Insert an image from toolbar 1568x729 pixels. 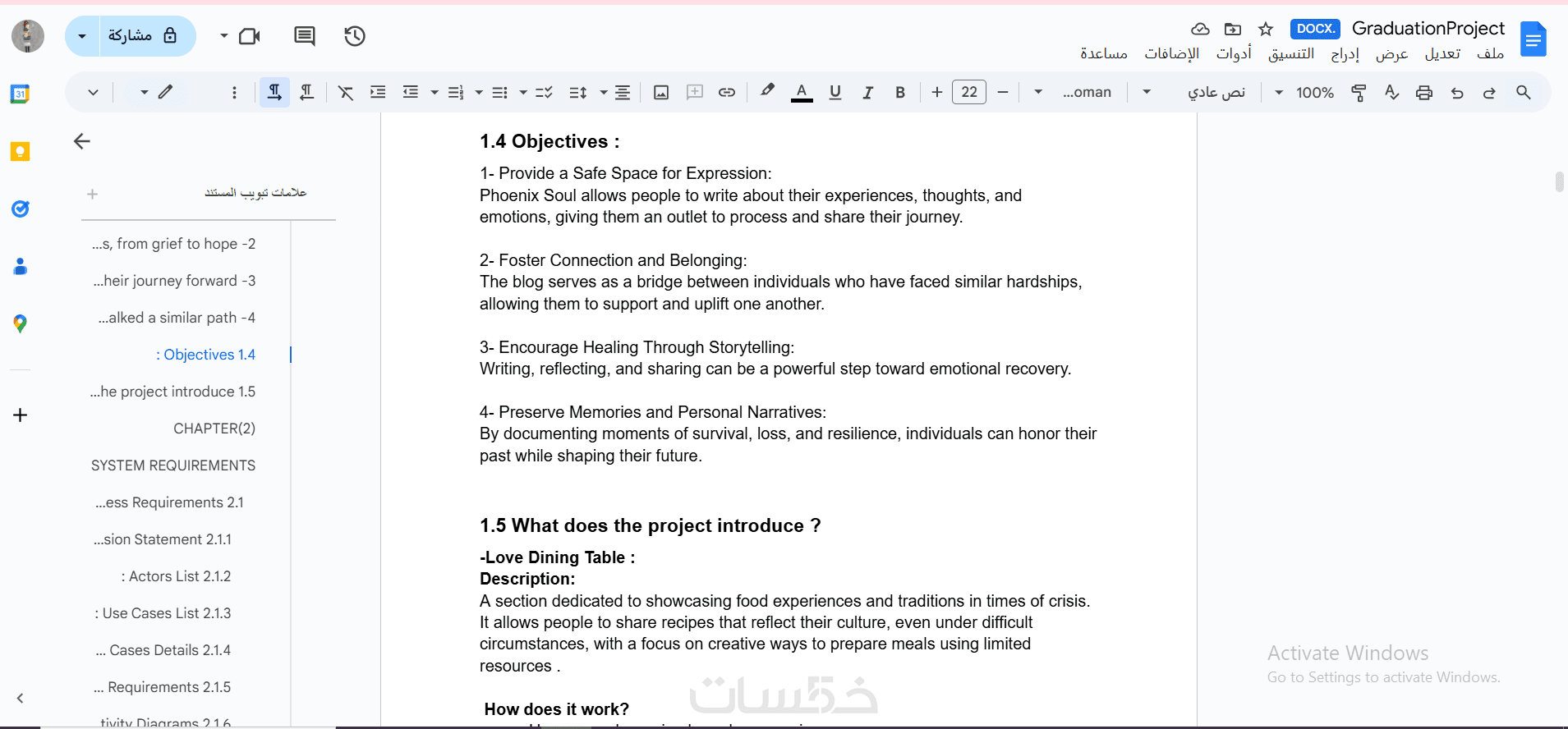661,93
